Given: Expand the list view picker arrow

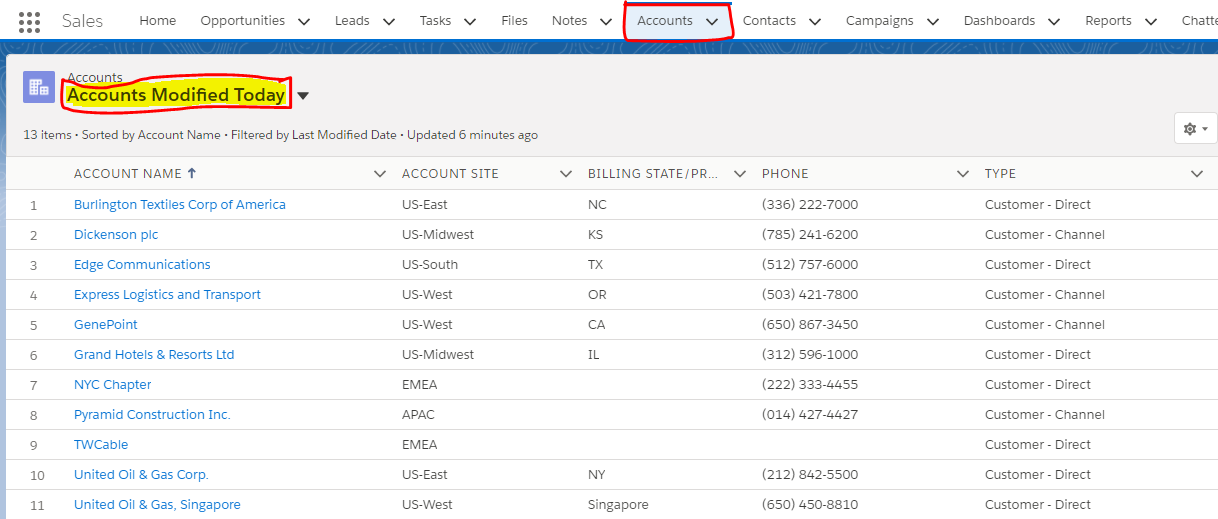Looking at the screenshot, I should [303, 96].
